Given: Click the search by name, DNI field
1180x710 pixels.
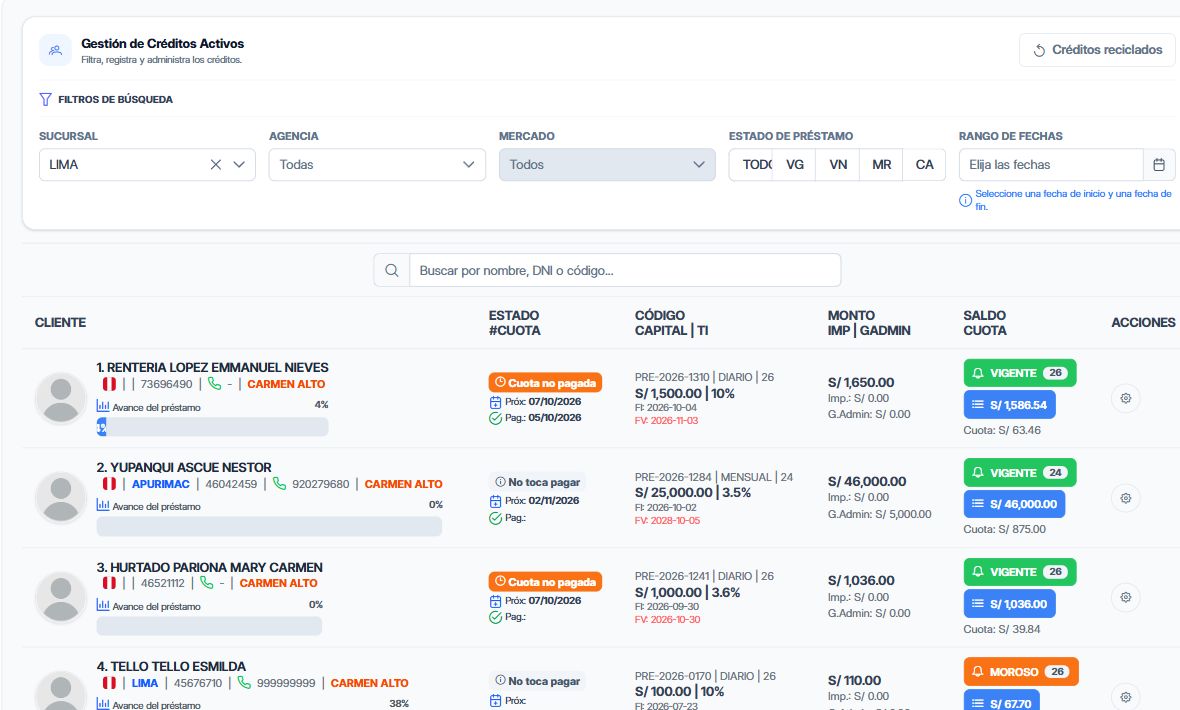Looking at the screenshot, I should click(x=625, y=270).
